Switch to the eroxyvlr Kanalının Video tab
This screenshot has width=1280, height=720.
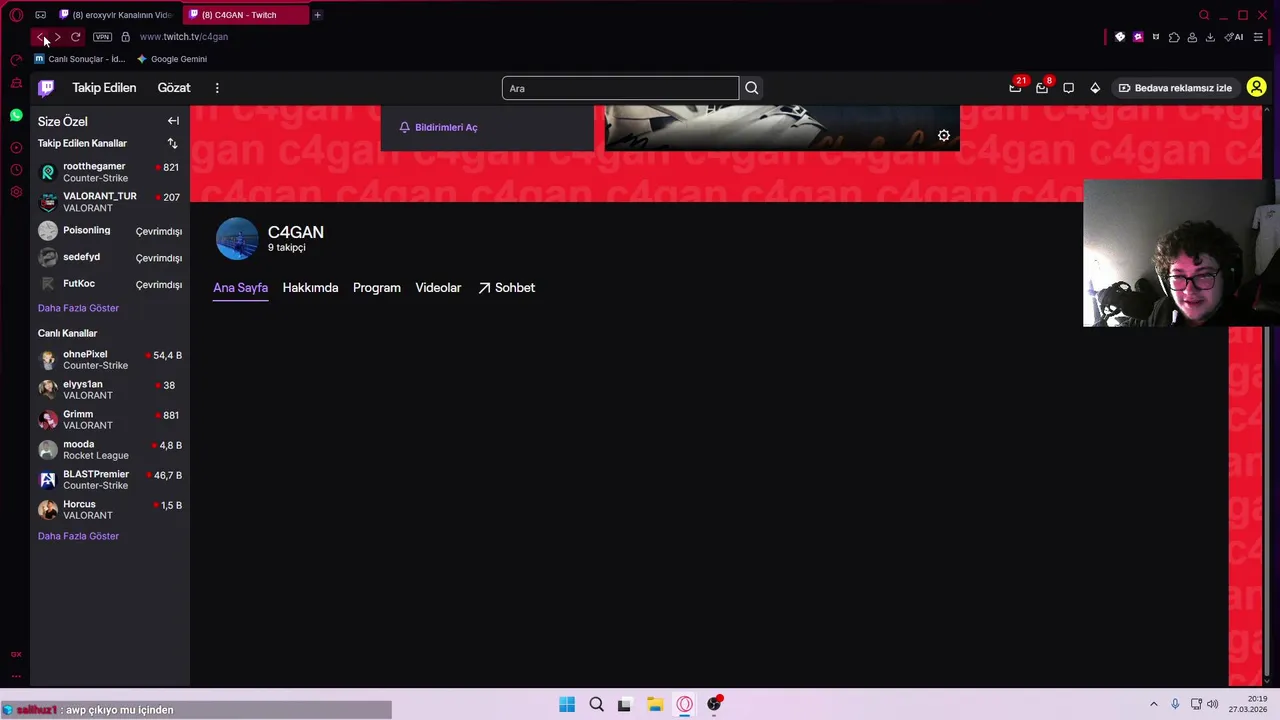coord(115,15)
